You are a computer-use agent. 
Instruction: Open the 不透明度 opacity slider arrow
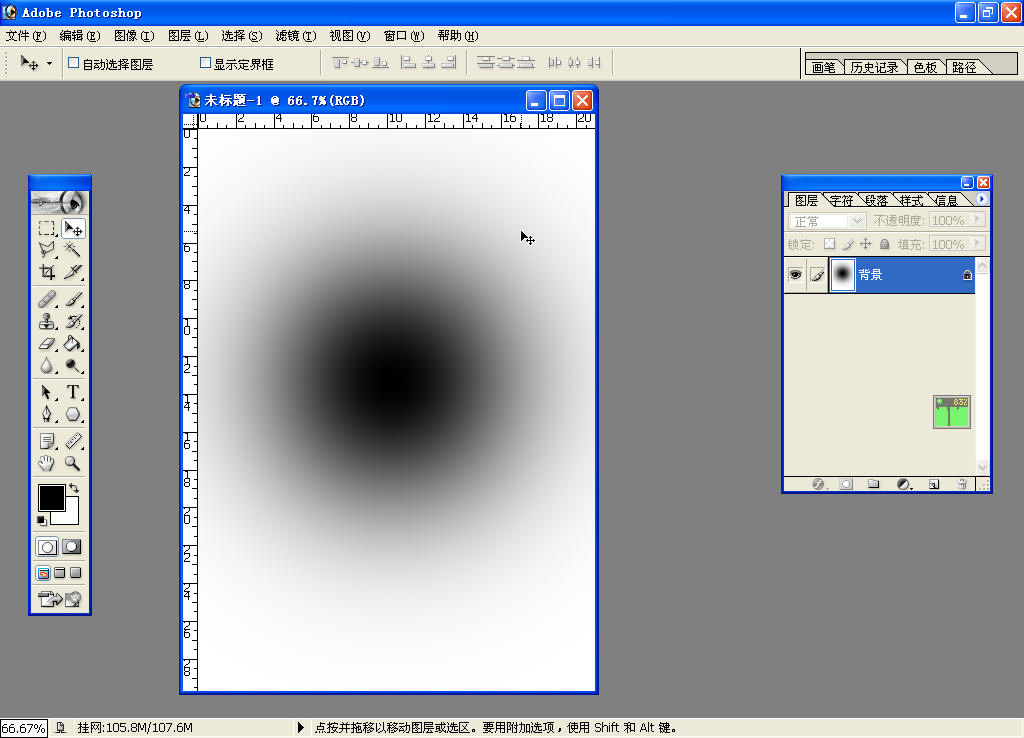pyautogui.click(x=978, y=220)
